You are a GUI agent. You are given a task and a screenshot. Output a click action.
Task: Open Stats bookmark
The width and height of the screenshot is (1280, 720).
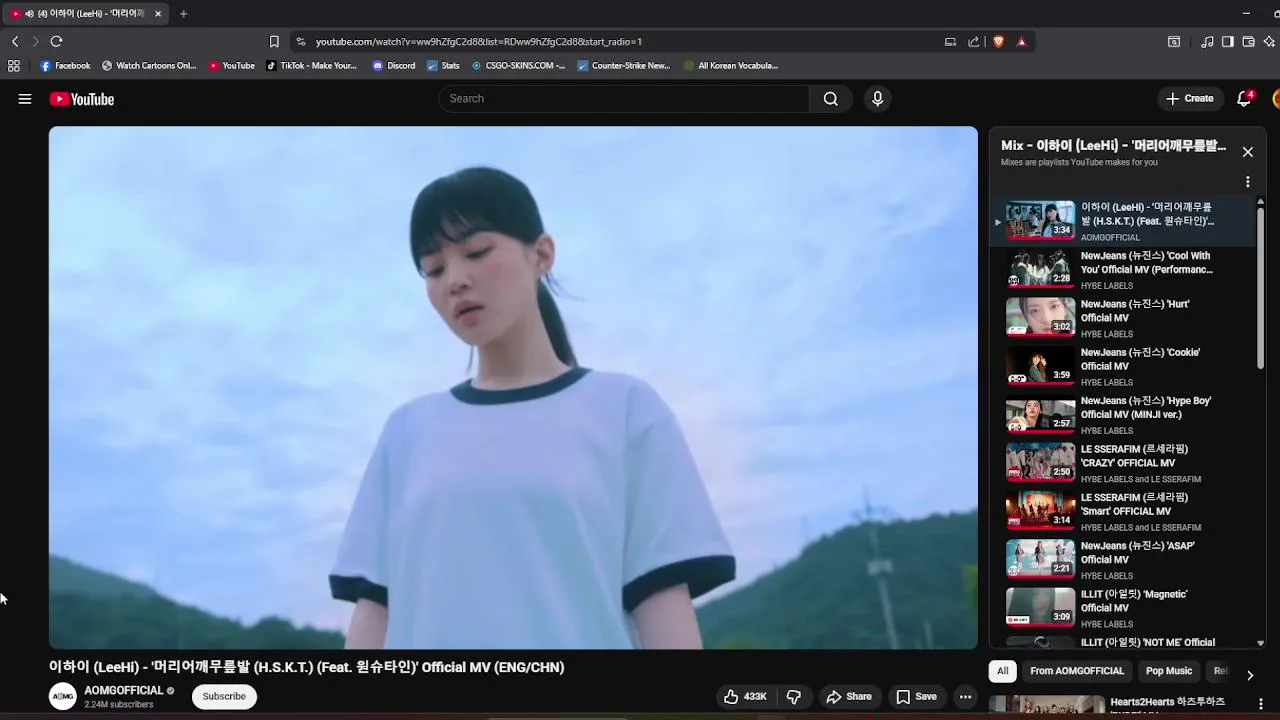click(443, 66)
